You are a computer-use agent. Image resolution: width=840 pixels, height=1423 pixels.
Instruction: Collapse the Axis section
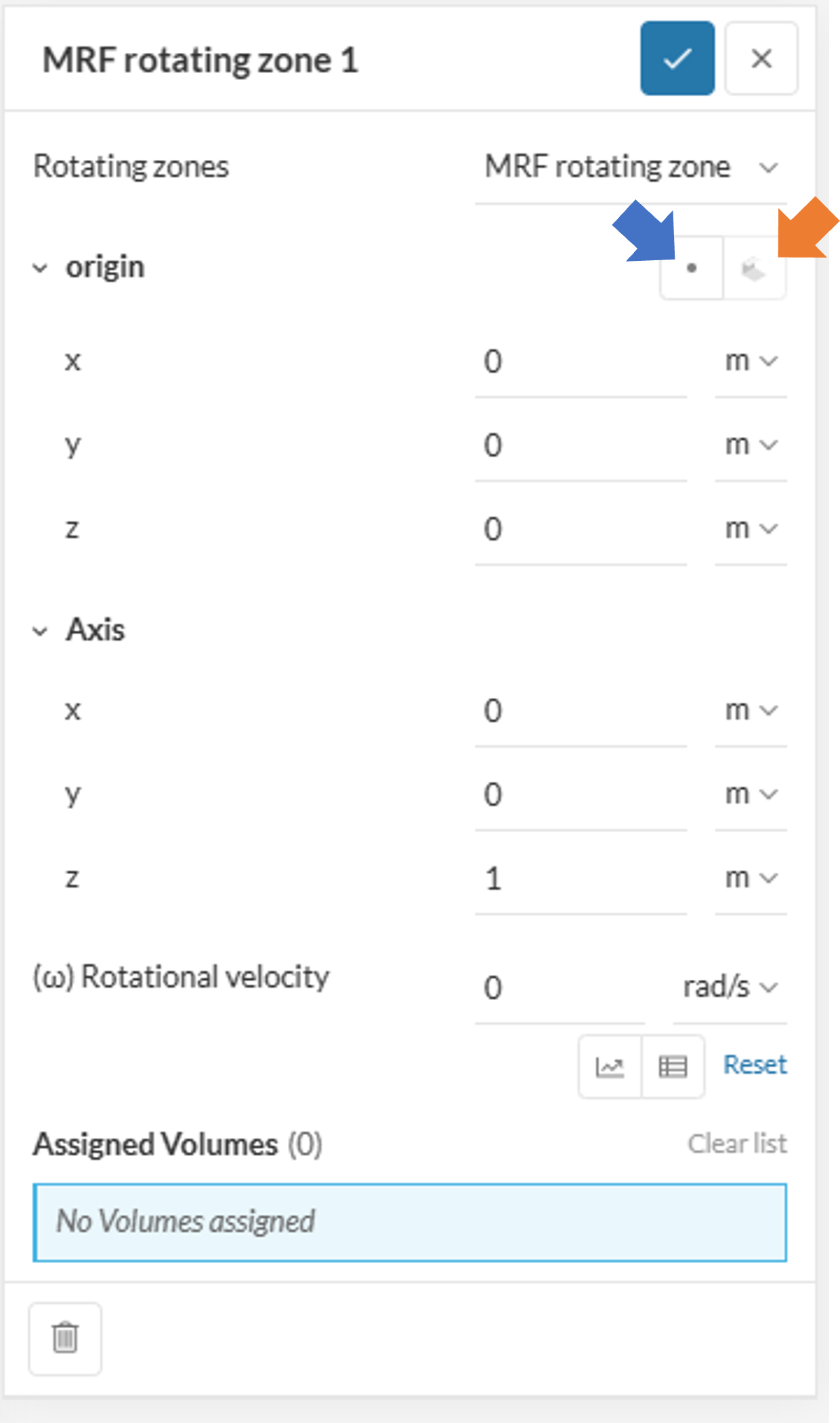[x=39, y=630]
